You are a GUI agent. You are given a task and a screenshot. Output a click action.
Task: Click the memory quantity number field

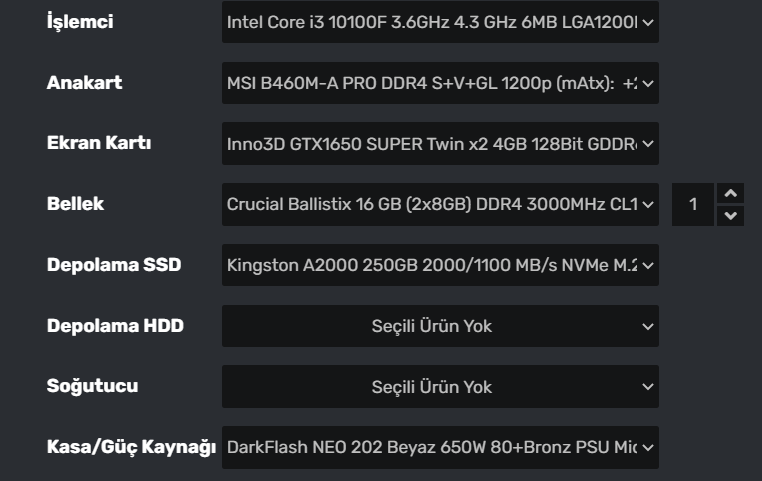tap(693, 205)
